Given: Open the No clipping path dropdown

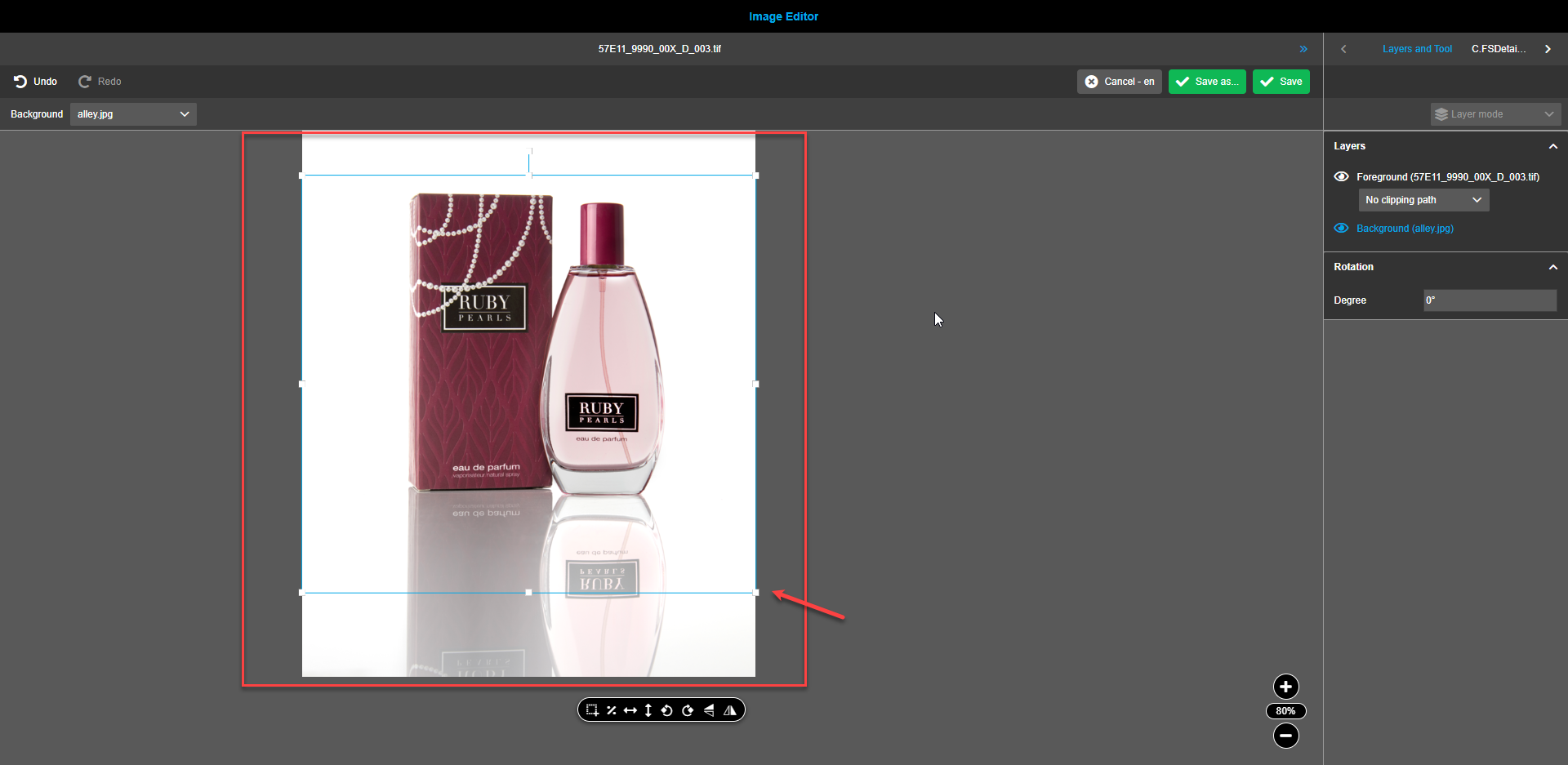Looking at the screenshot, I should pos(1423,199).
